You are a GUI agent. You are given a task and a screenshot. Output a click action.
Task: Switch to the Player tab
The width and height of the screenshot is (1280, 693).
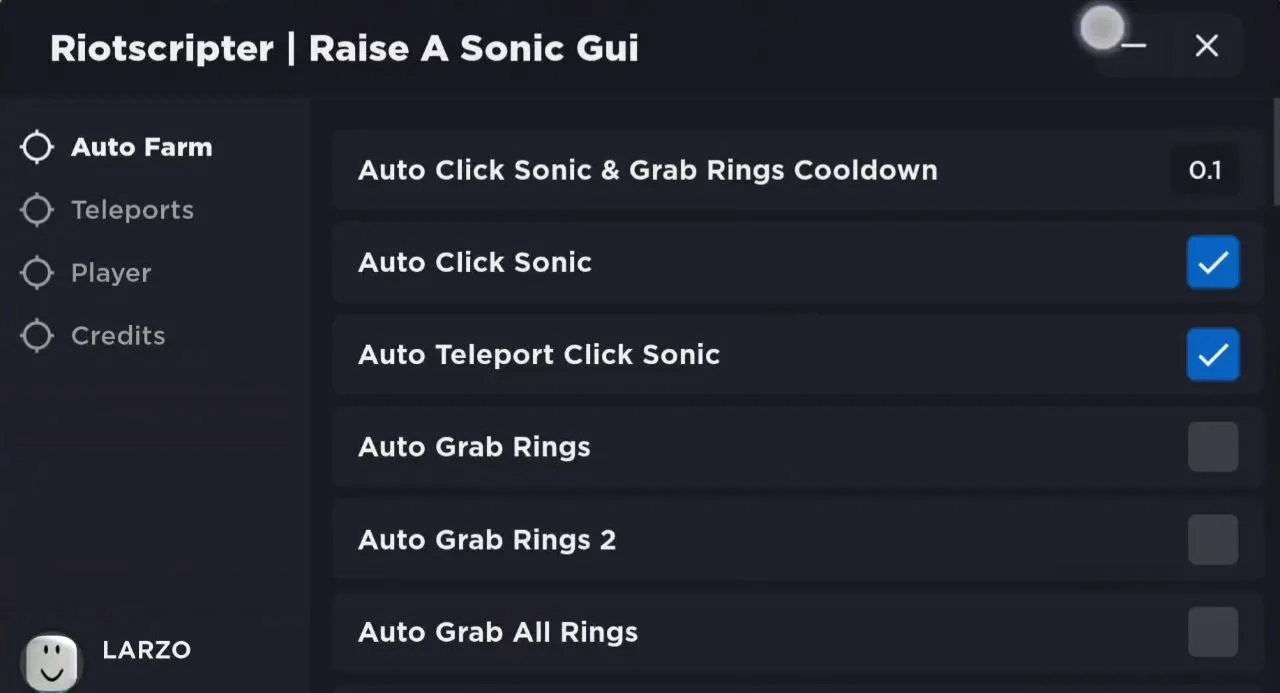click(111, 273)
